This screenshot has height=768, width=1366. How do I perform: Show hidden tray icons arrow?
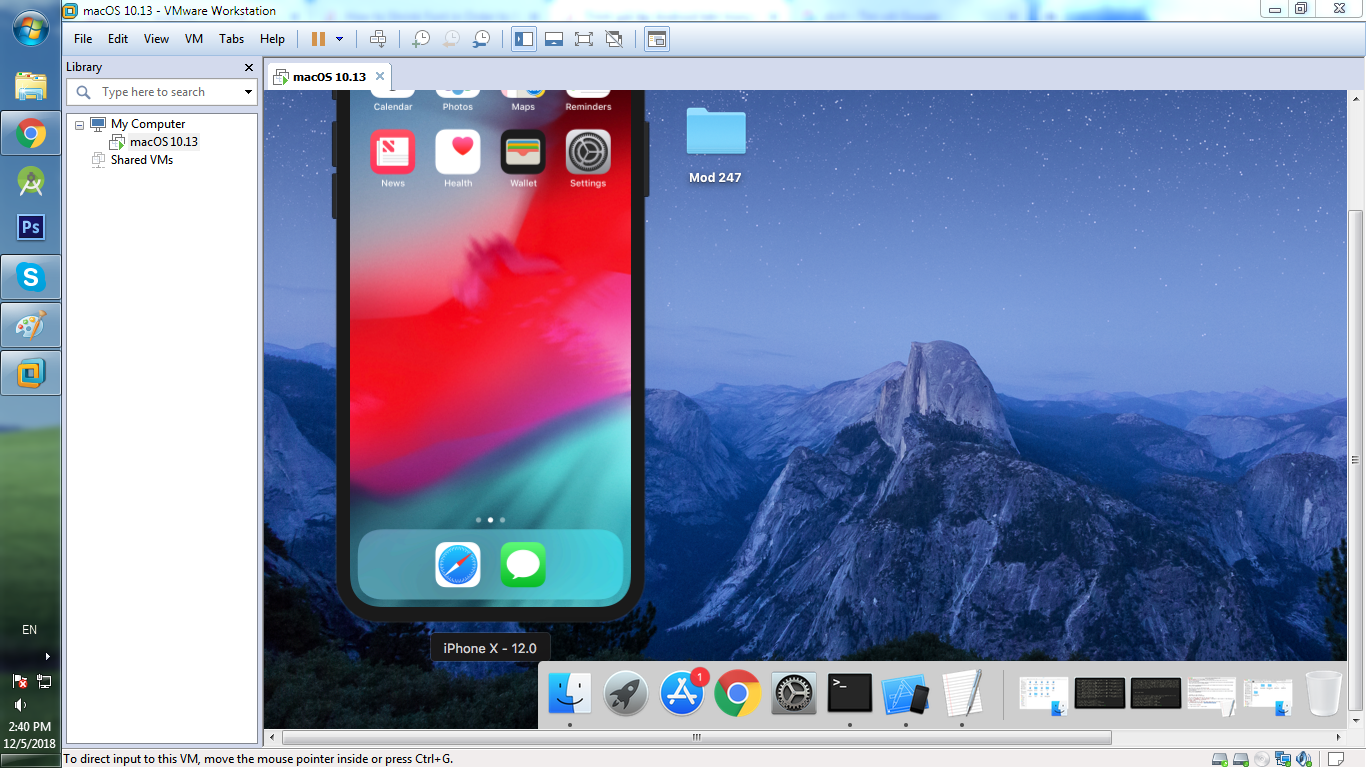coord(47,657)
